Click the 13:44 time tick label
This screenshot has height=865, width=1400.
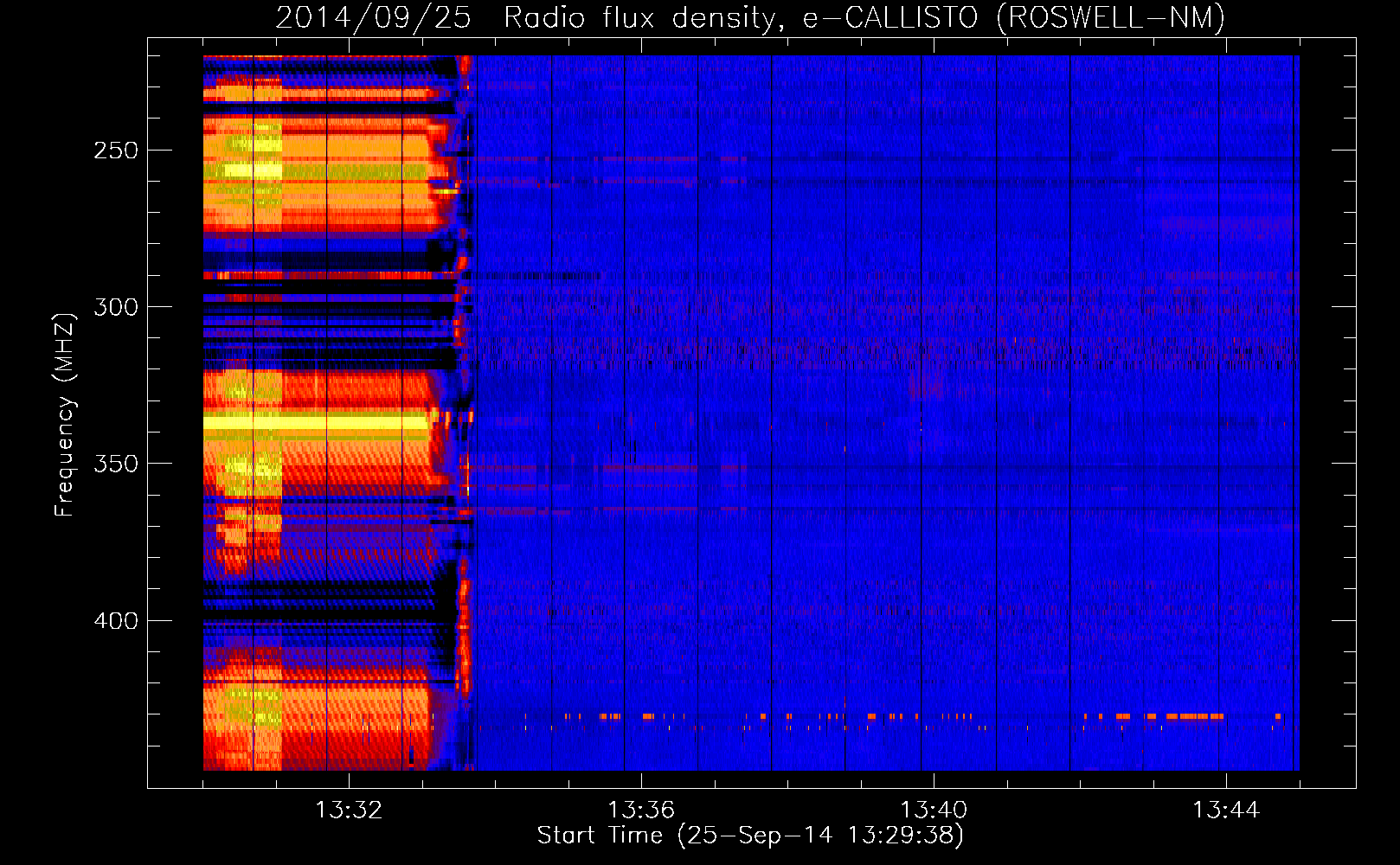(1226, 811)
